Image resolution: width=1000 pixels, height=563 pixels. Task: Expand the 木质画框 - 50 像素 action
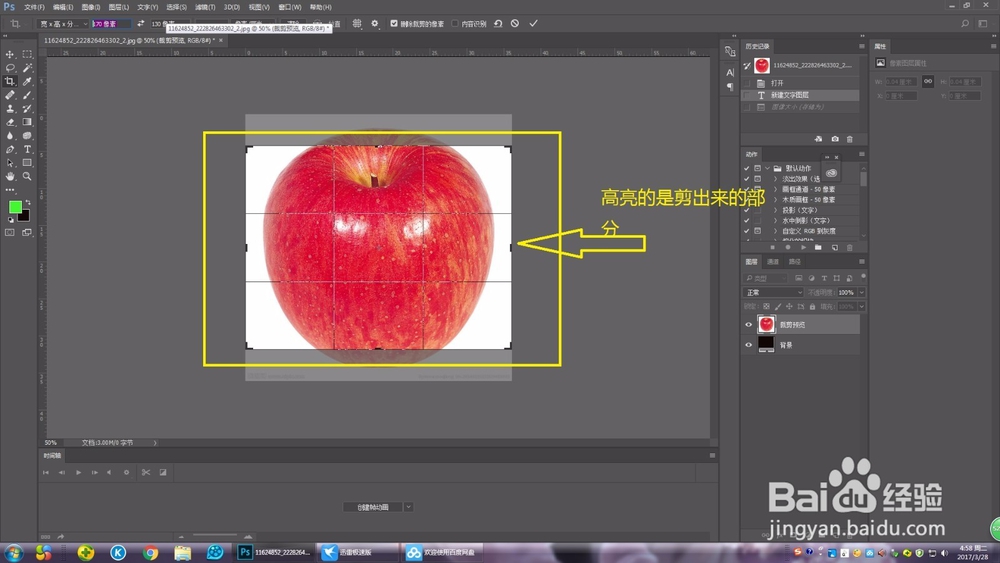tap(776, 200)
